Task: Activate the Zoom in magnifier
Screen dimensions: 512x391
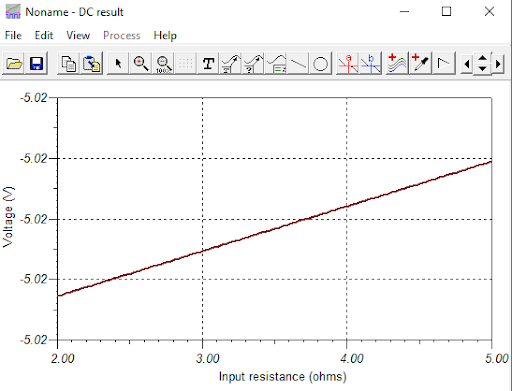Action: [141, 63]
